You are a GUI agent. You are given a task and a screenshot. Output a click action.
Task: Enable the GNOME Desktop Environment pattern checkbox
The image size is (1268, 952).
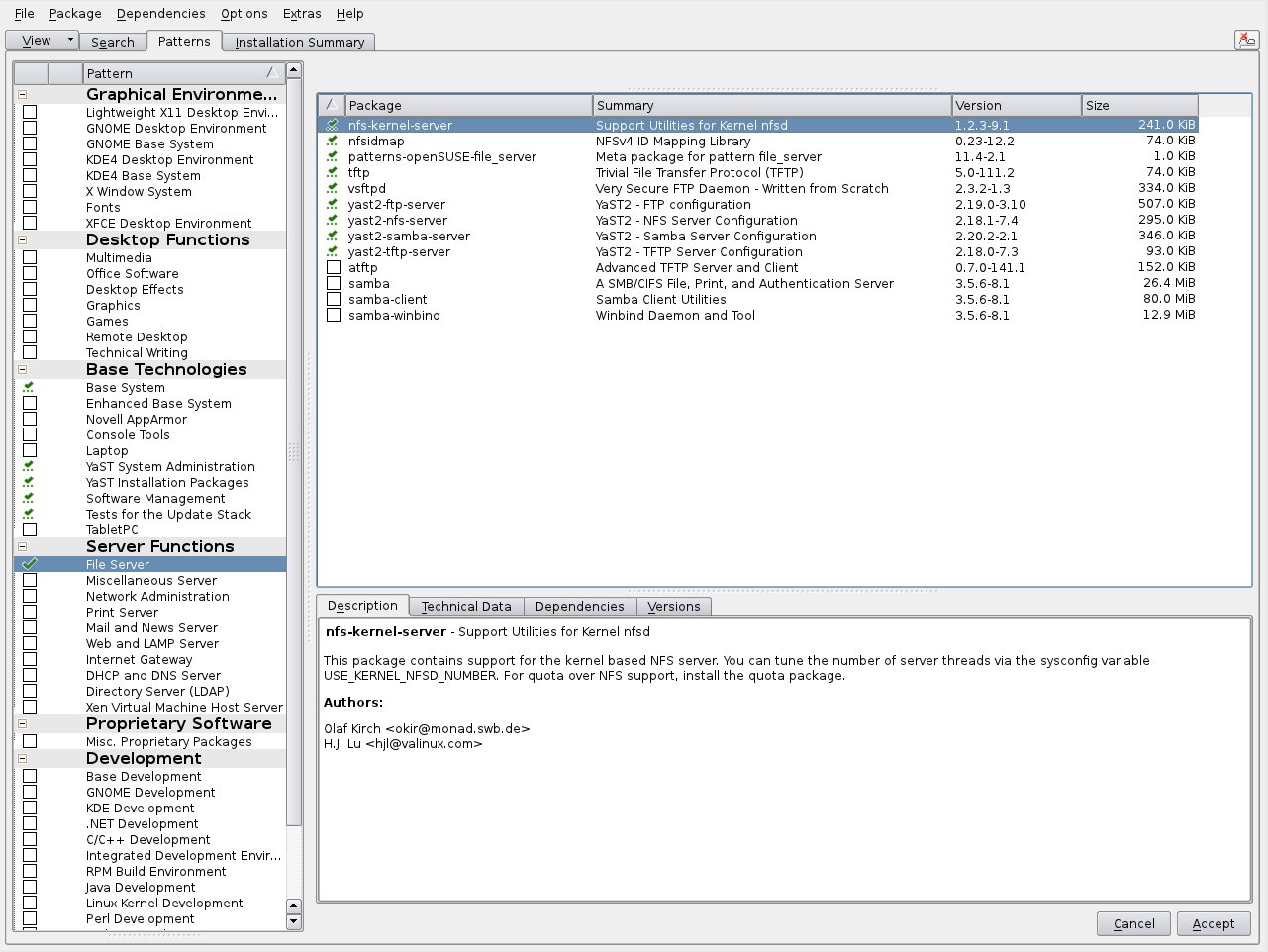[30, 129]
